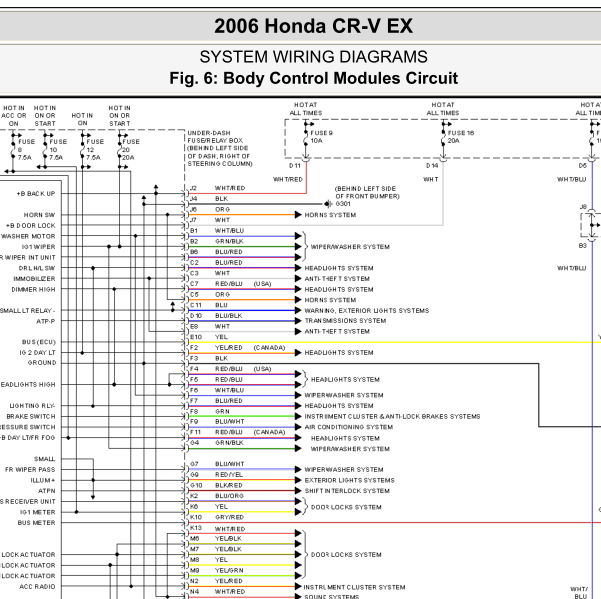601x599 pixels.
Task: Click the "BRAKE SWITCH" terminal label
Action: click(31, 416)
